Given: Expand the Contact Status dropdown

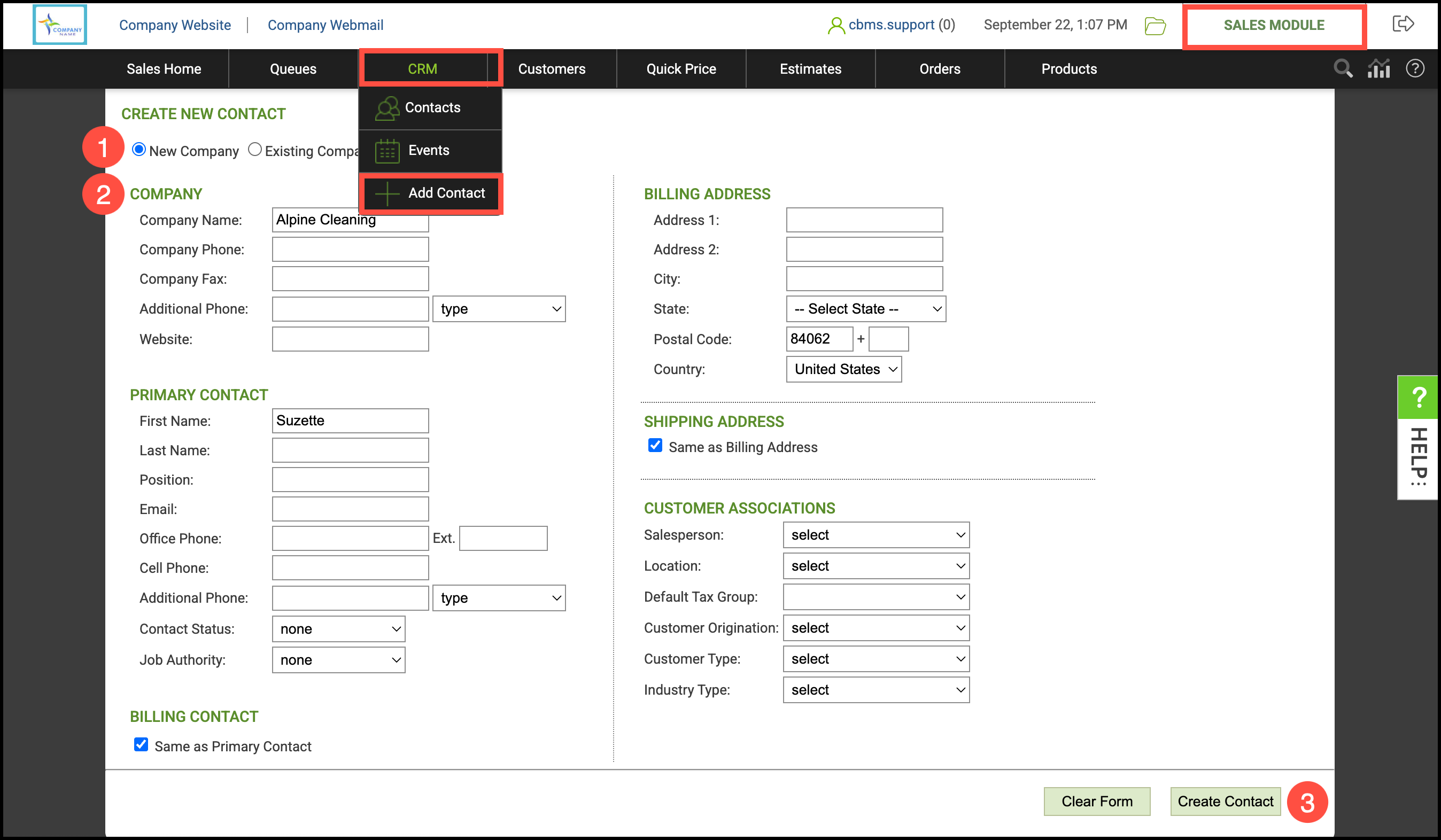Looking at the screenshot, I should pyautogui.click(x=338, y=629).
